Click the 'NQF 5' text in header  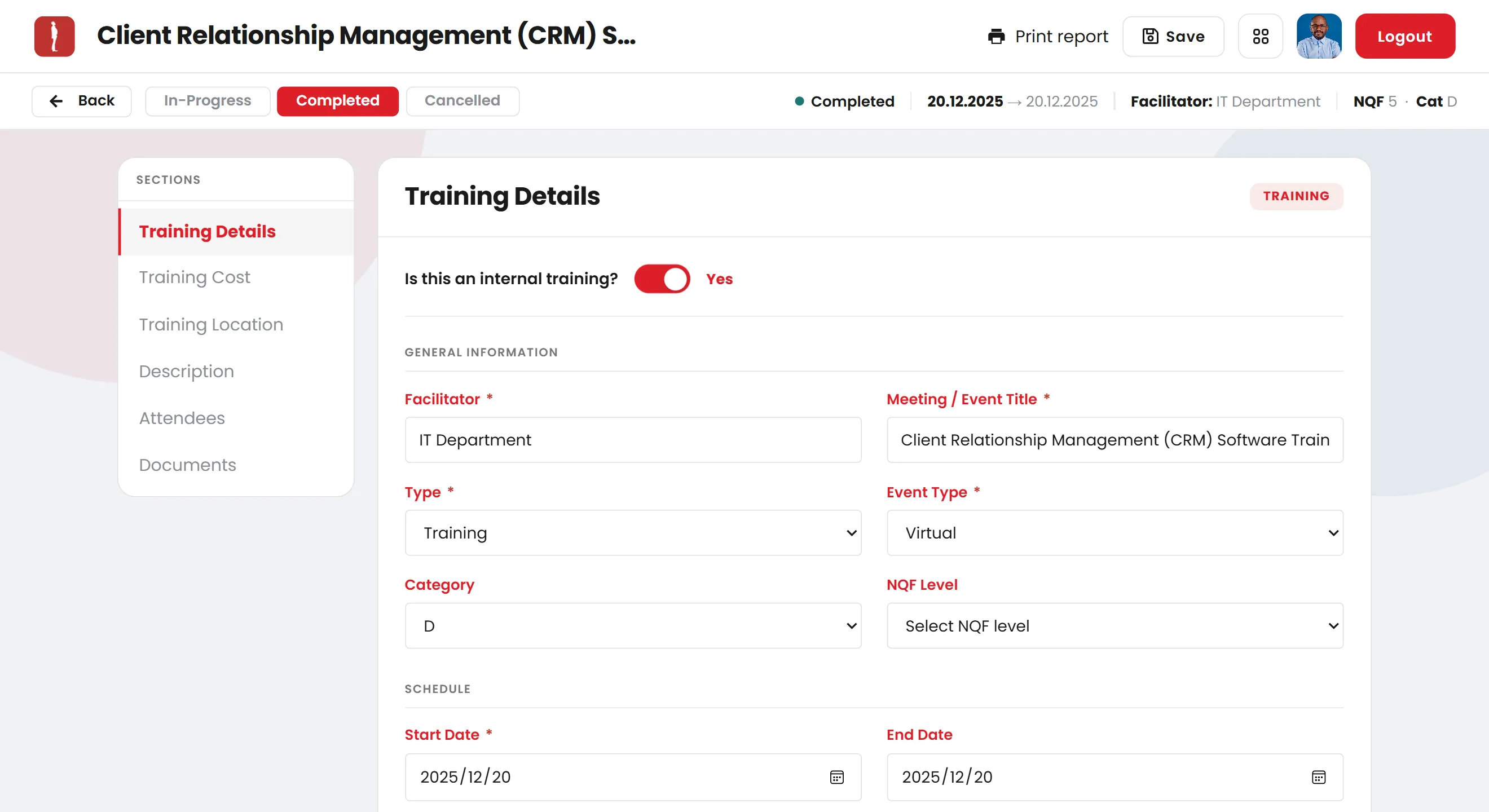coord(1375,101)
